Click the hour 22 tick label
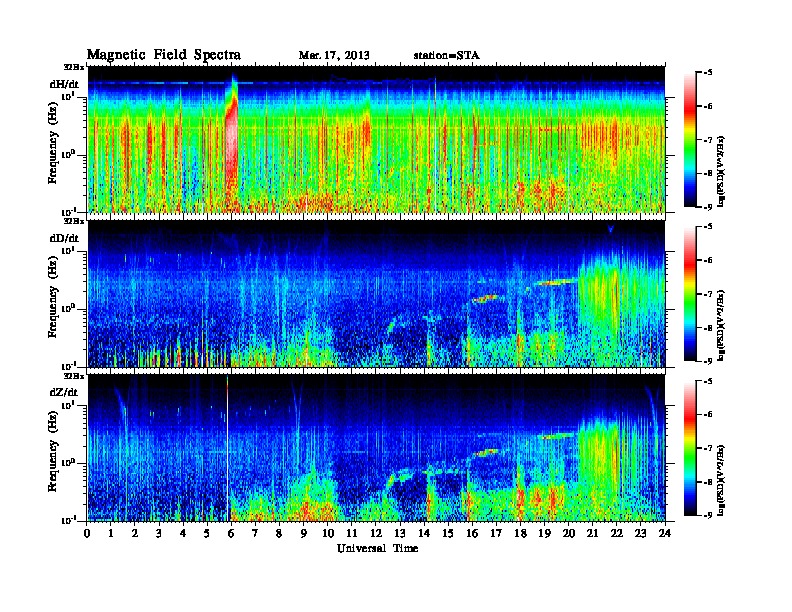Screen dimensions: 792x612 click(x=617, y=533)
